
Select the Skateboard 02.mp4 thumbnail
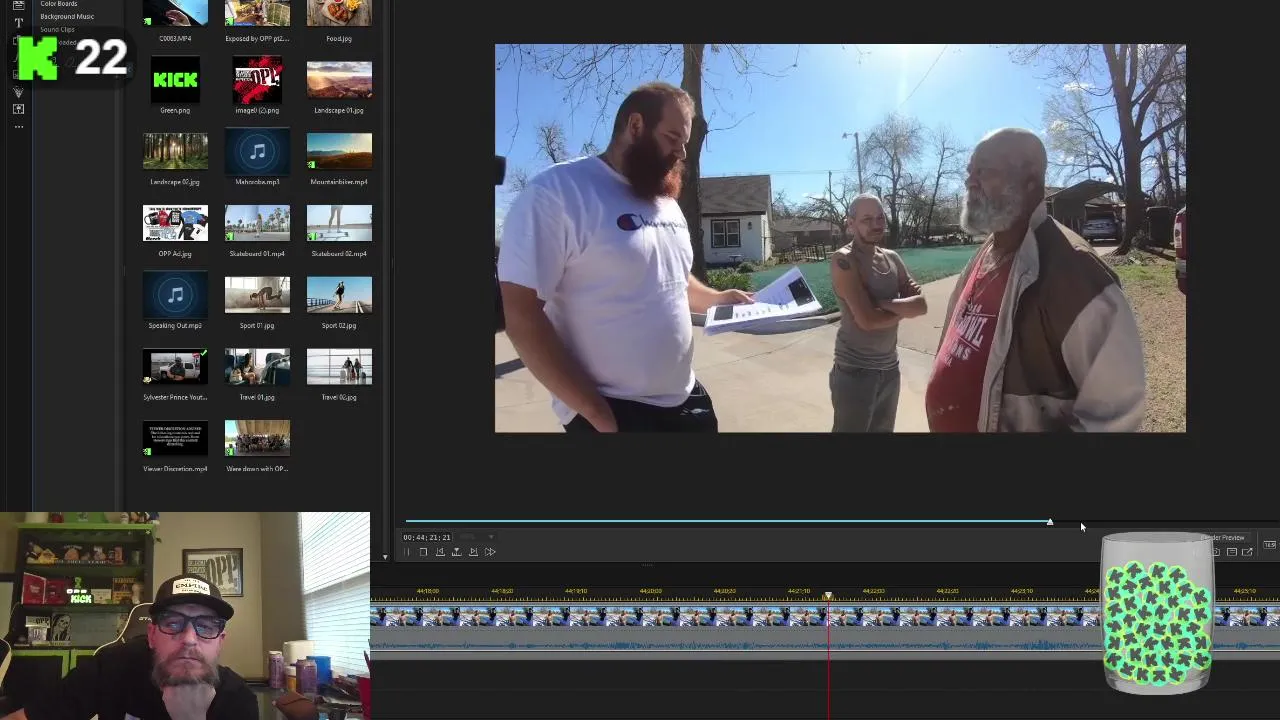click(339, 223)
